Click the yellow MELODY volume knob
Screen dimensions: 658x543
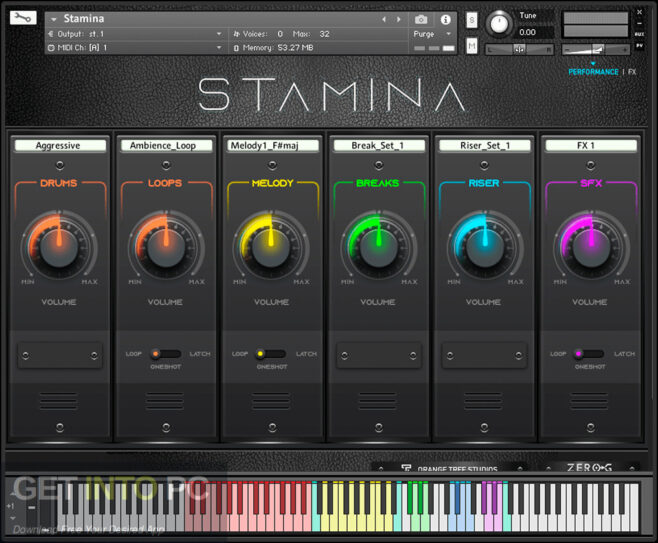pos(271,248)
